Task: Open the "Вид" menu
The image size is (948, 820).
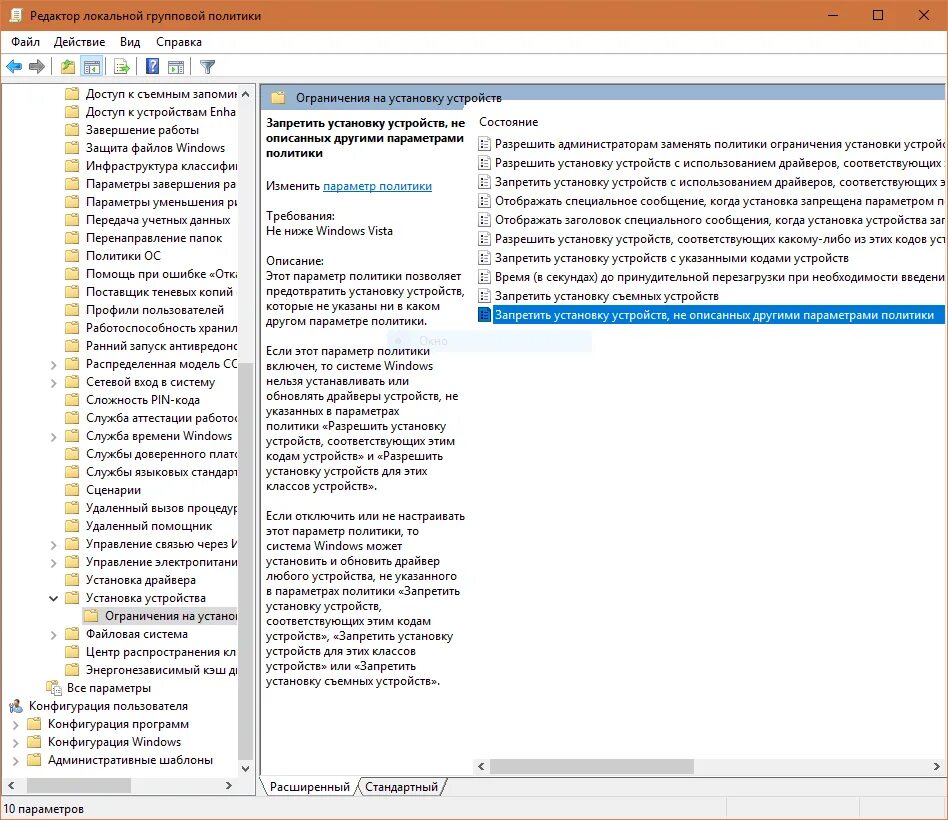Action: coord(130,42)
